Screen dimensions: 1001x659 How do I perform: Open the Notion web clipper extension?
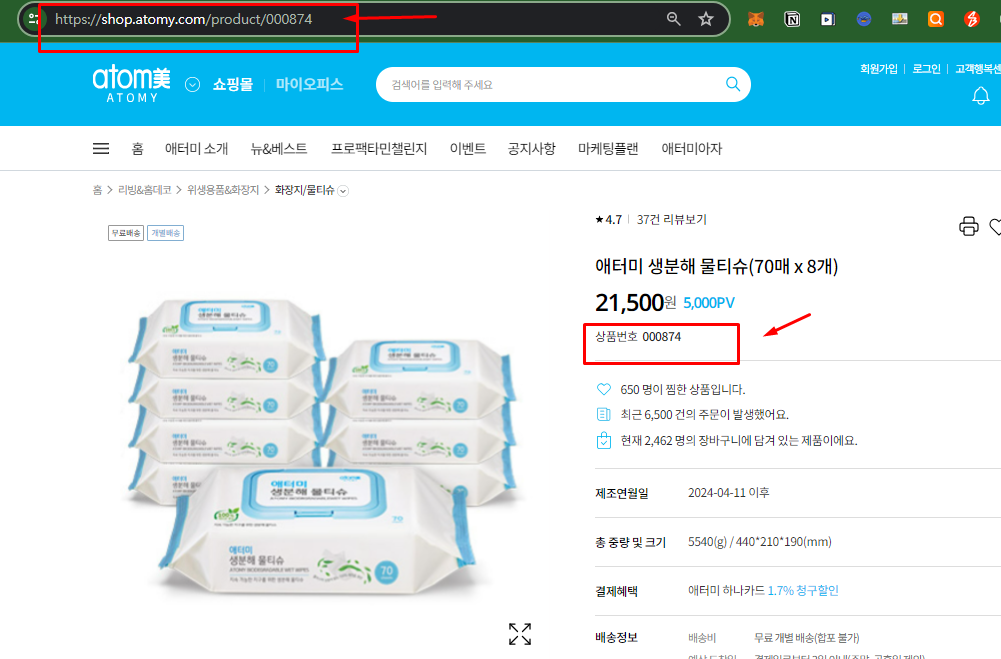click(792, 19)
